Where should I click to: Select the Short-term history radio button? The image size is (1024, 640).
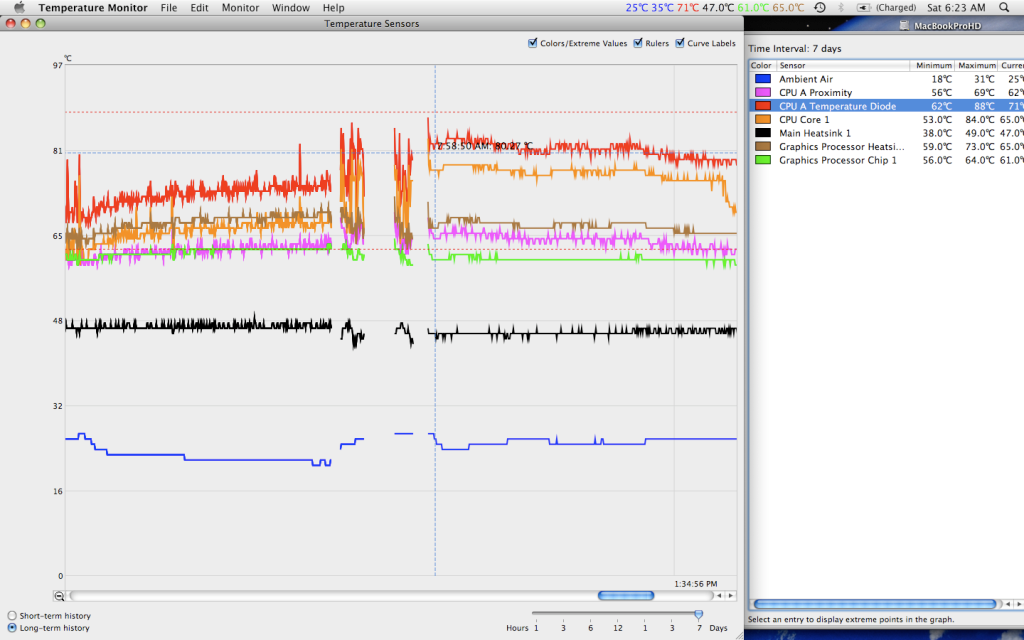coord(12,615)
